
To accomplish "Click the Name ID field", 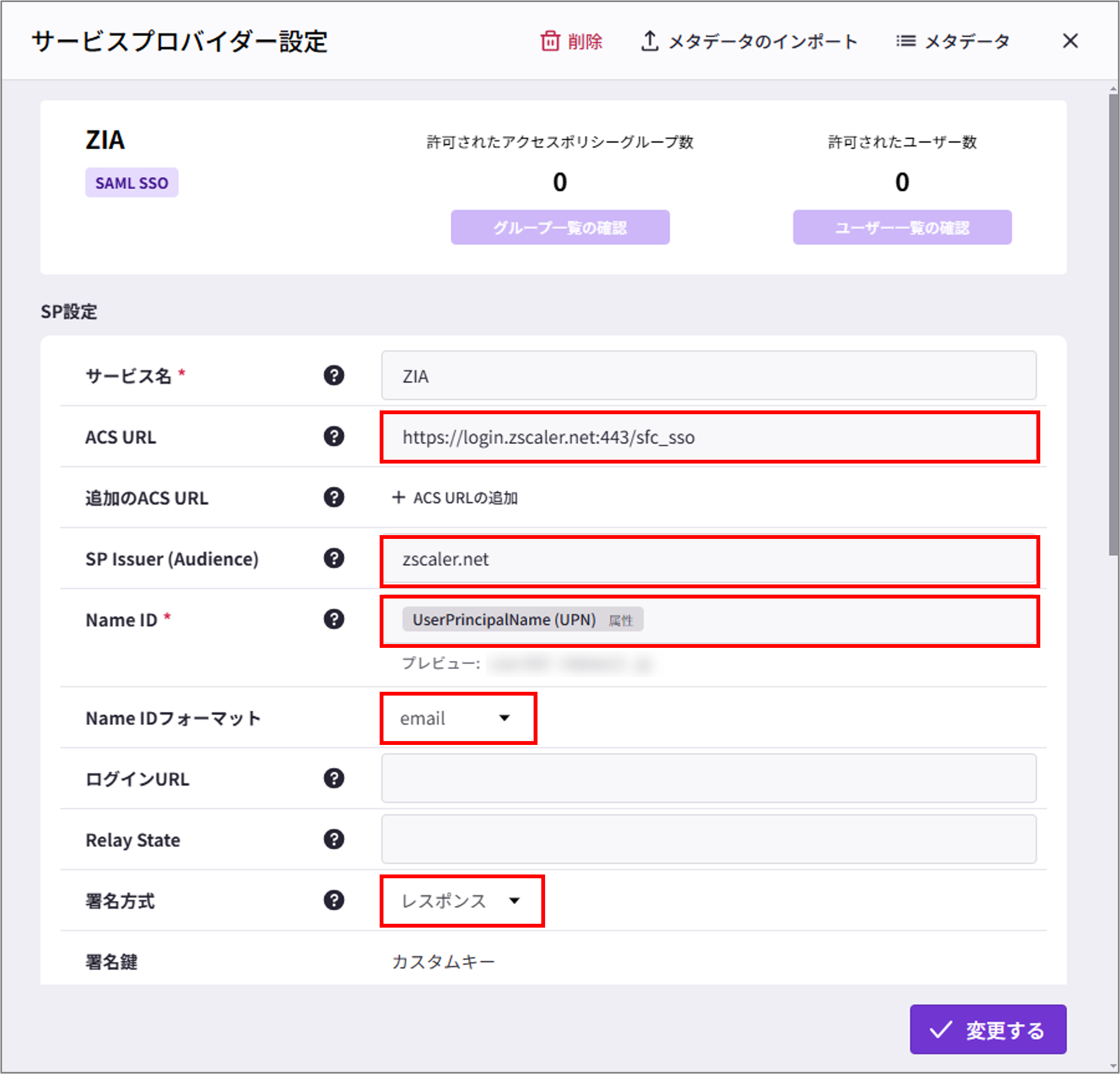I will point(709,621).
